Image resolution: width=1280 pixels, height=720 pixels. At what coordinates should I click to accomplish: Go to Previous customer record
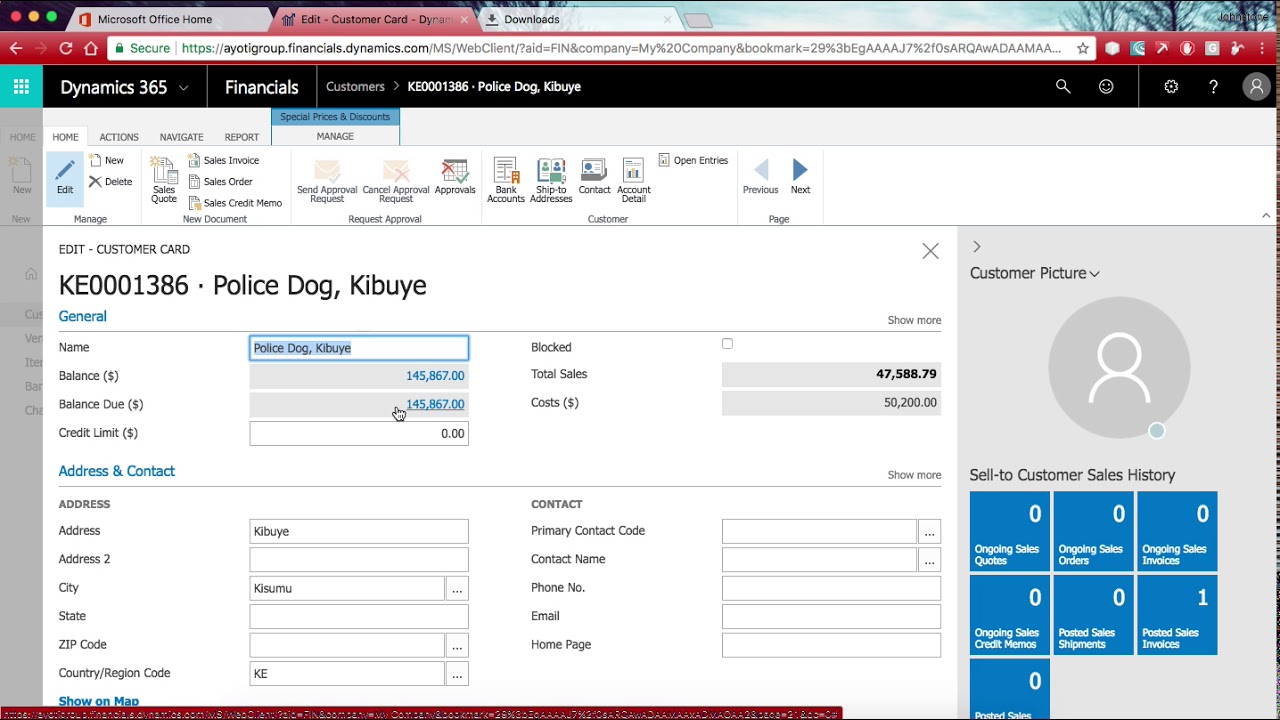click(x=760, y=176)
